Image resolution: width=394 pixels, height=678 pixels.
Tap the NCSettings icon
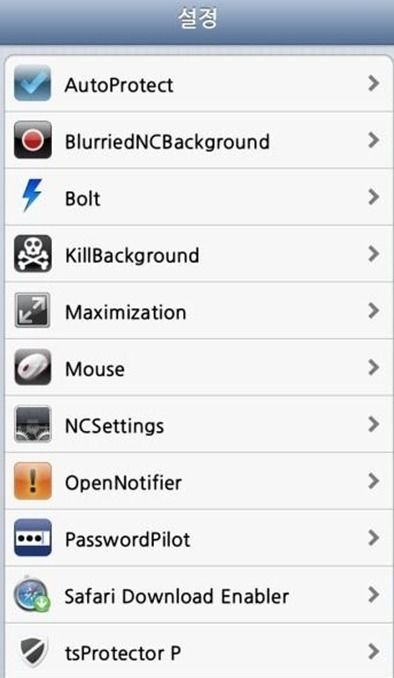coord(32,424)
